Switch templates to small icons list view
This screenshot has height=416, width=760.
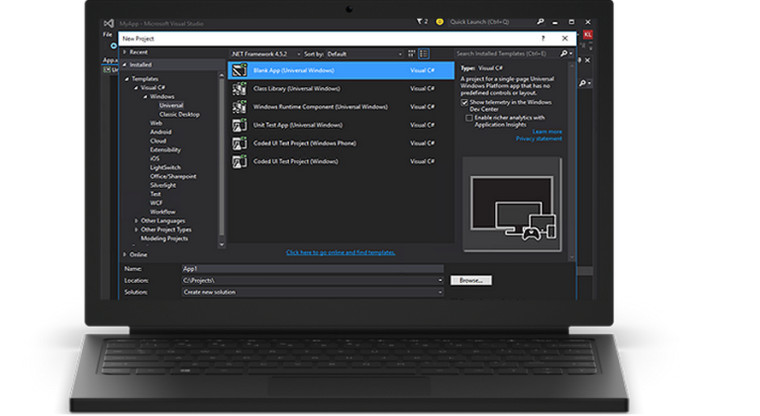click(x=424, y=54)
